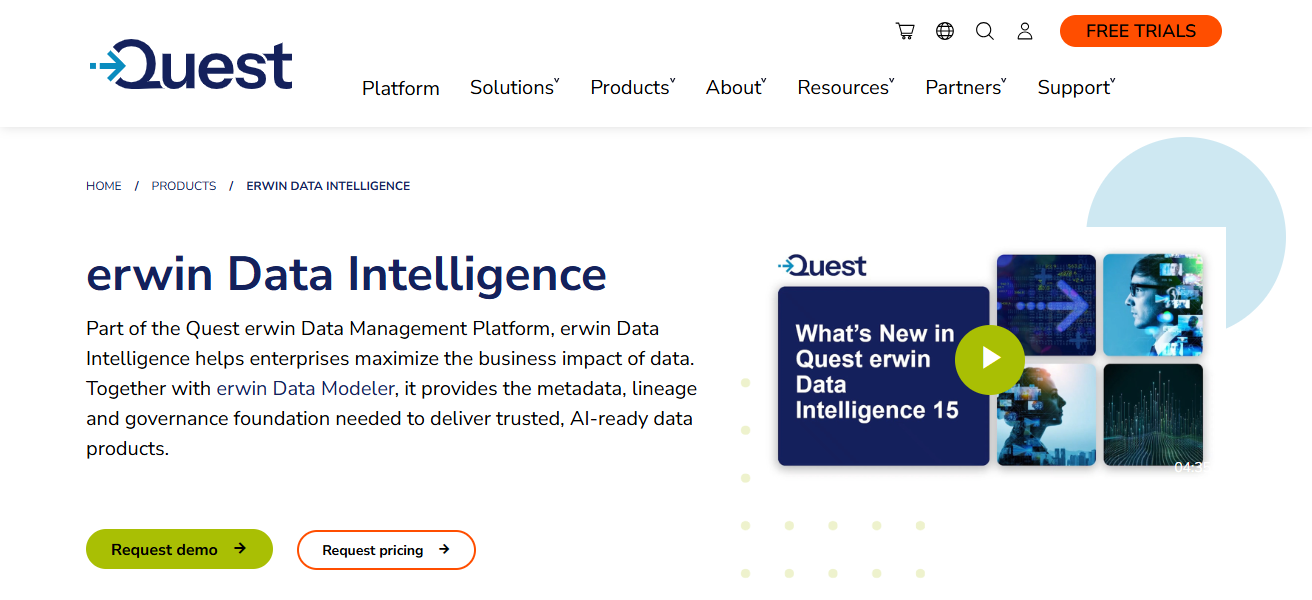Select Platform in the navigation menu
This screenshot has width=1312, height=600.
click(400, 88)
